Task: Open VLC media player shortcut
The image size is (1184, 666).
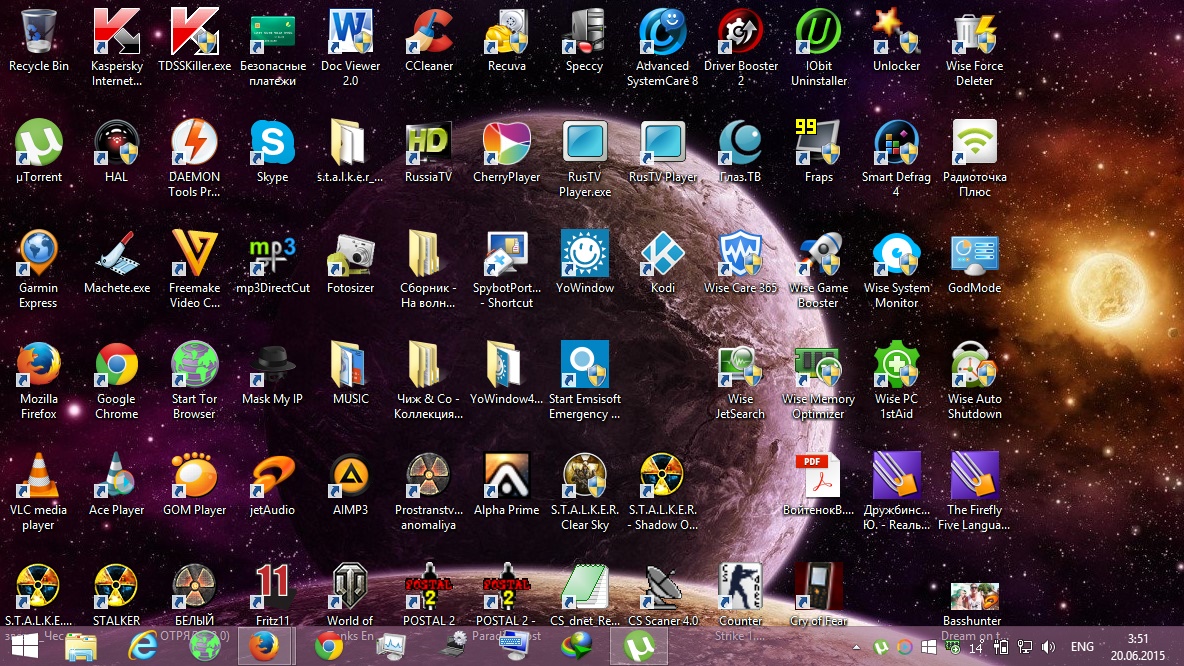Action: [x=39, y=476]
